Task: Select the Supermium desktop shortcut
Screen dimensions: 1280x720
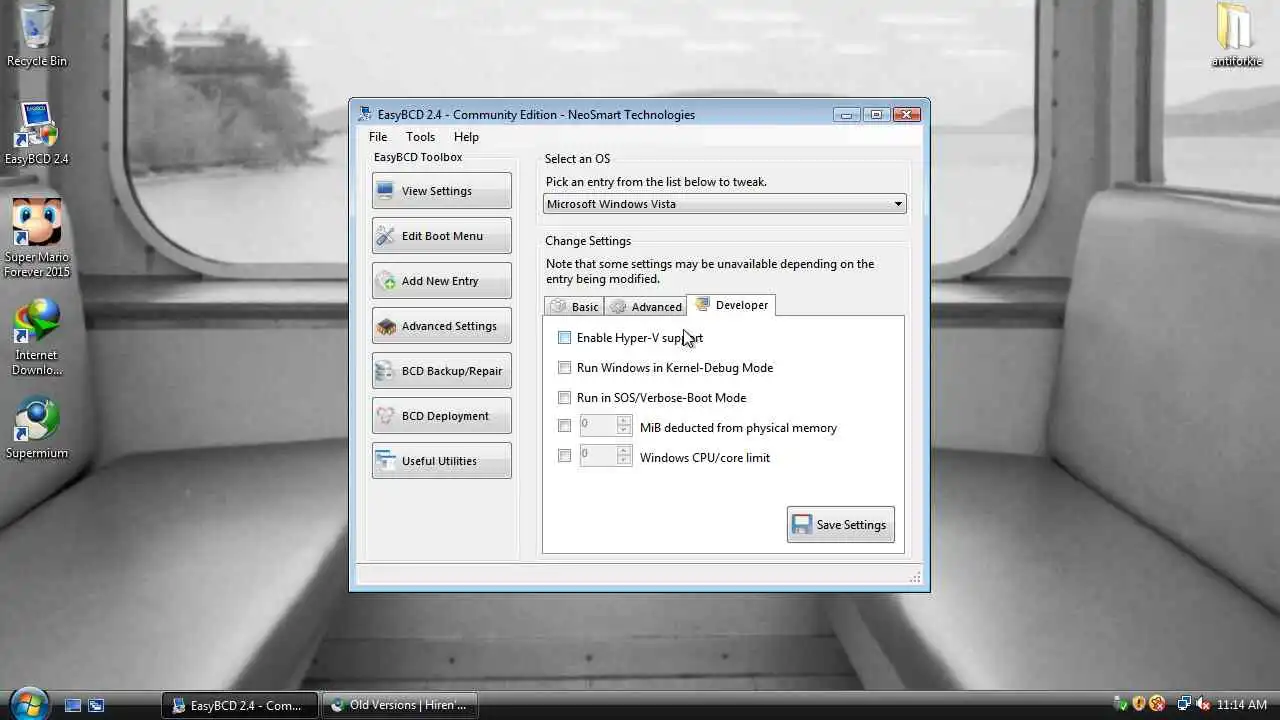Action: coord(37,429)
